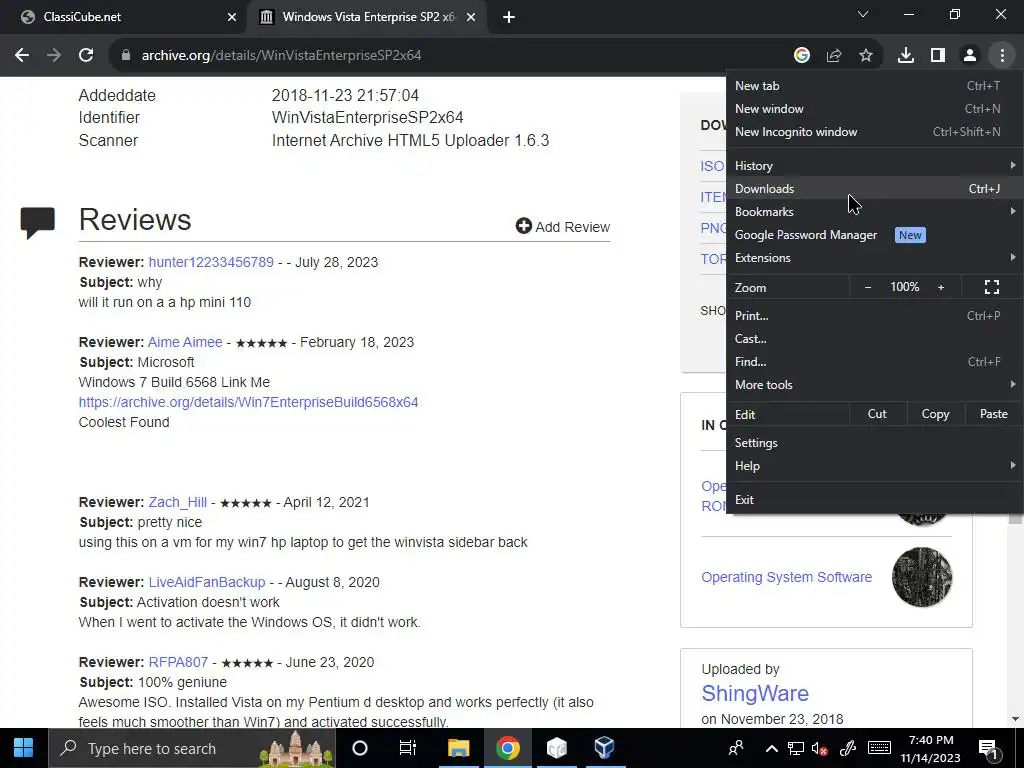View site information padlock icon
Screen dimensions: 1024x768
pos(126,56)
